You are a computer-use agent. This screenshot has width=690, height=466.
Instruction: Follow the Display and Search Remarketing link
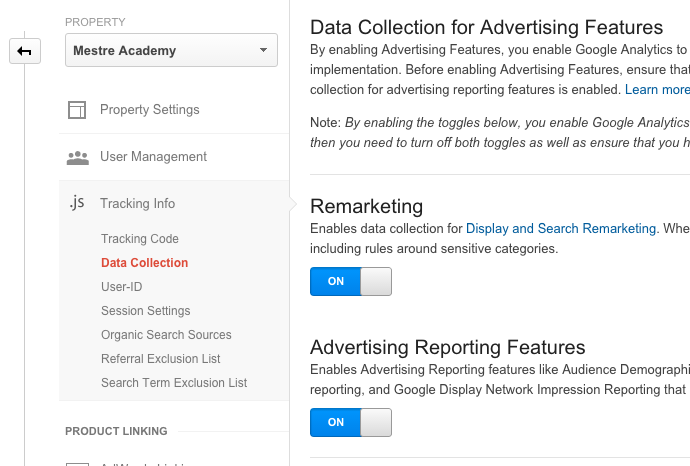coord(560,229)
